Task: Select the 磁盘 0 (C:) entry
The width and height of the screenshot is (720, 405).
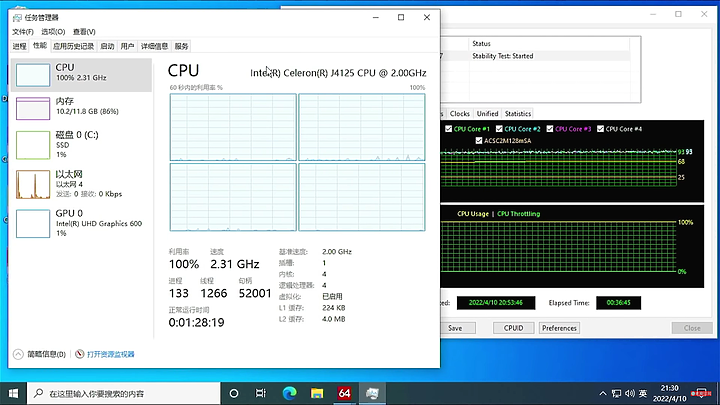Action: (81, 145)
